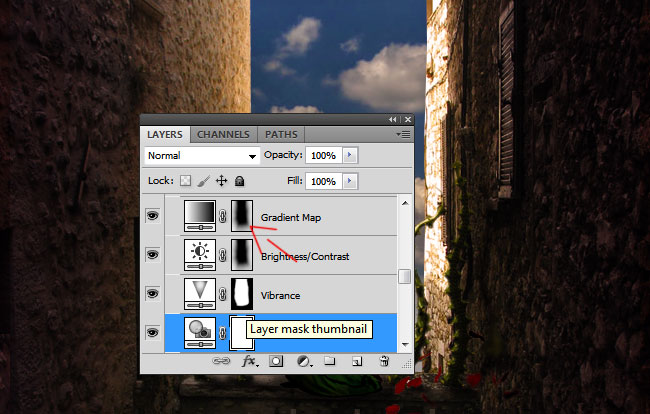Unlink mask on Brightness/Contrast layer

pos(223,255)
